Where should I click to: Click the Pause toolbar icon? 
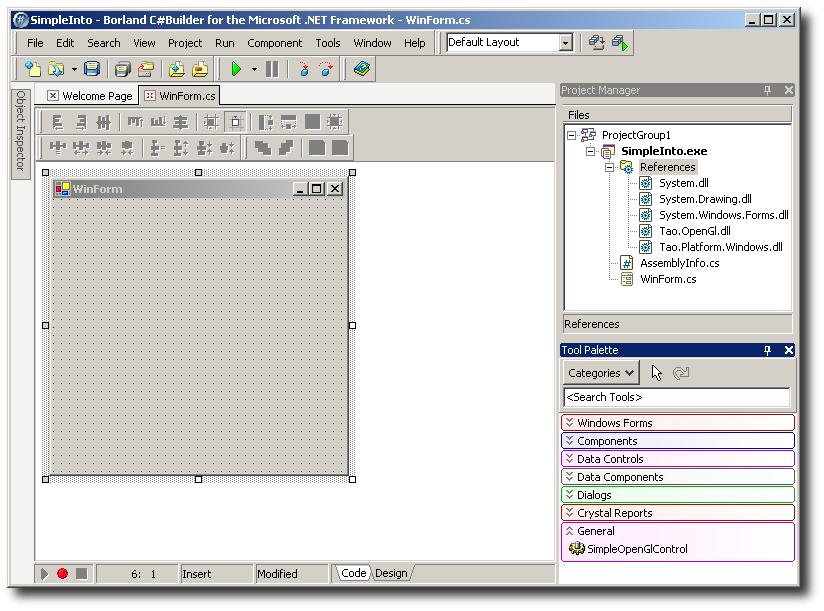(272, 69)
